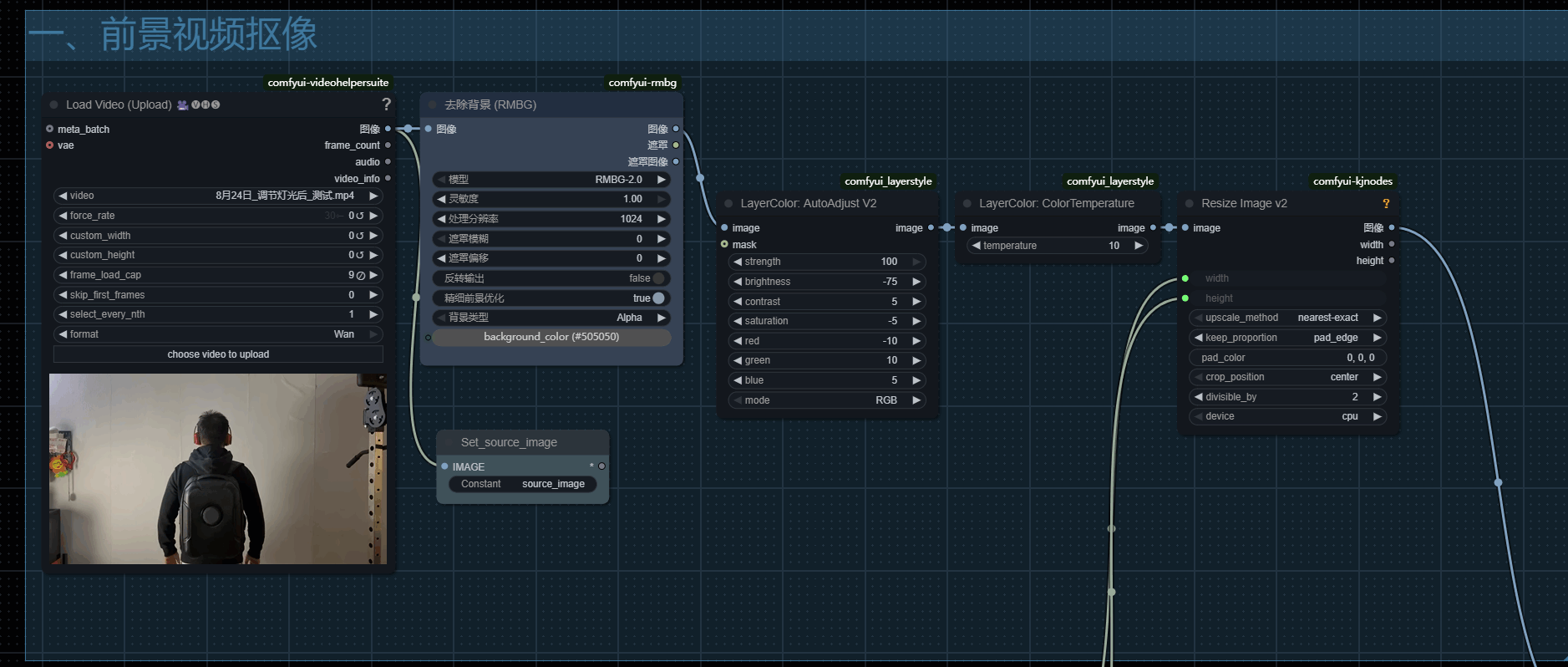Collapse the 去除背景 (RMBG) node via its title dot

click(x=433, y=105)
